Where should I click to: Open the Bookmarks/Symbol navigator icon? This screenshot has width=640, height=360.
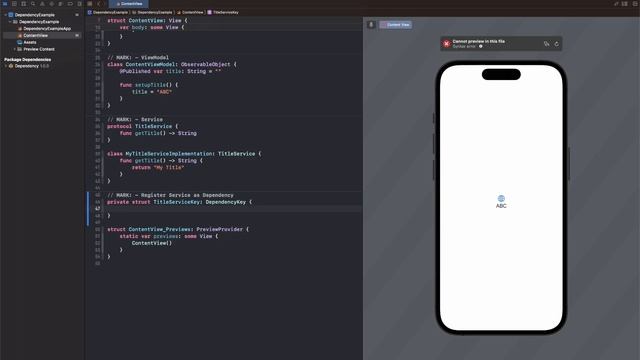pos(24,4)
